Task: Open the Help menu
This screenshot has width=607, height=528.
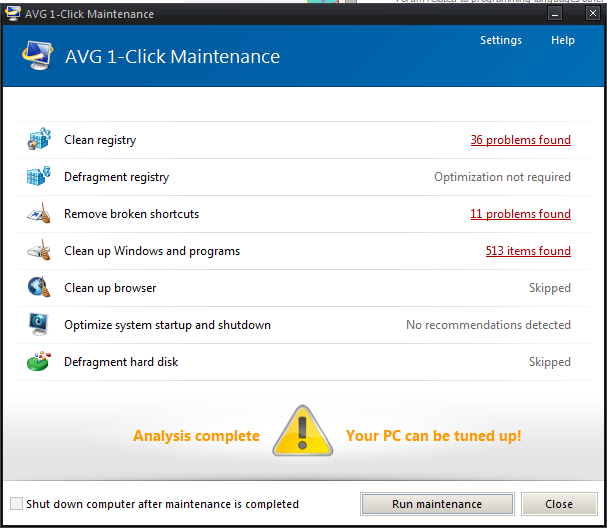Action: coord(563,40)
